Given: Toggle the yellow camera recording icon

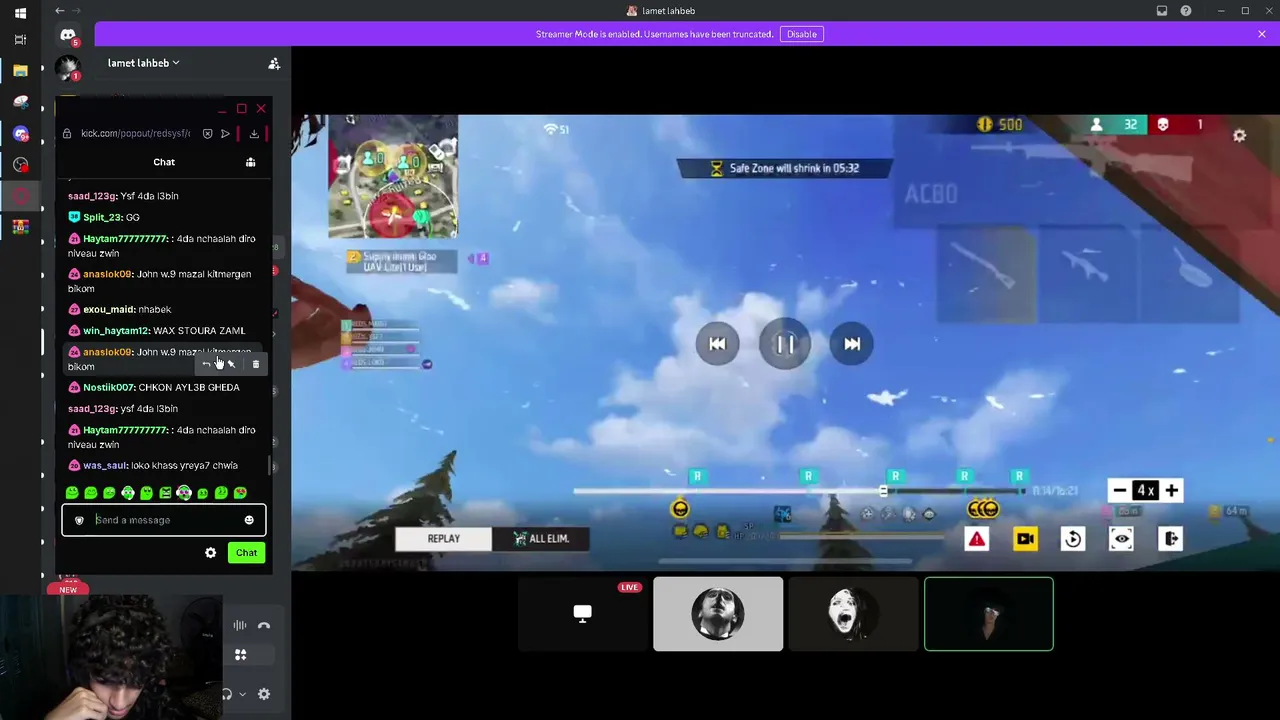Looking at the screenshot, I should (x=1025, y=540).
